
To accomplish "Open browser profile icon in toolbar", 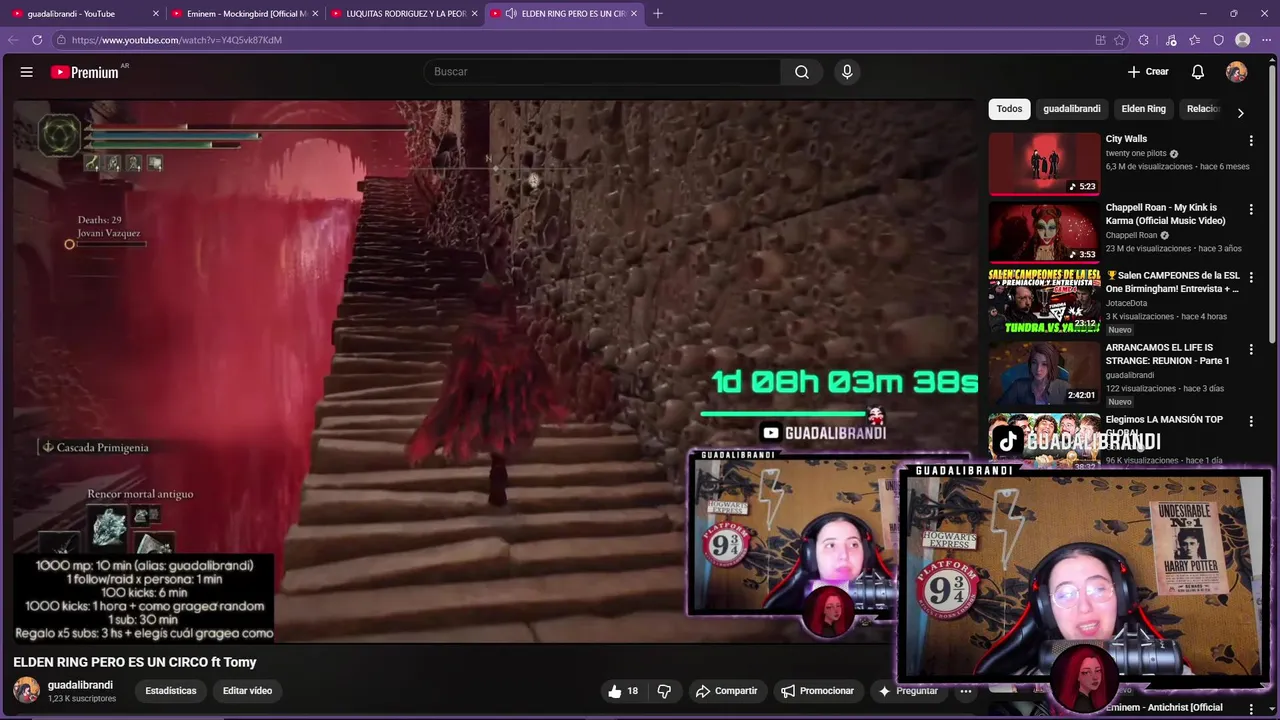I will 1242,40.
